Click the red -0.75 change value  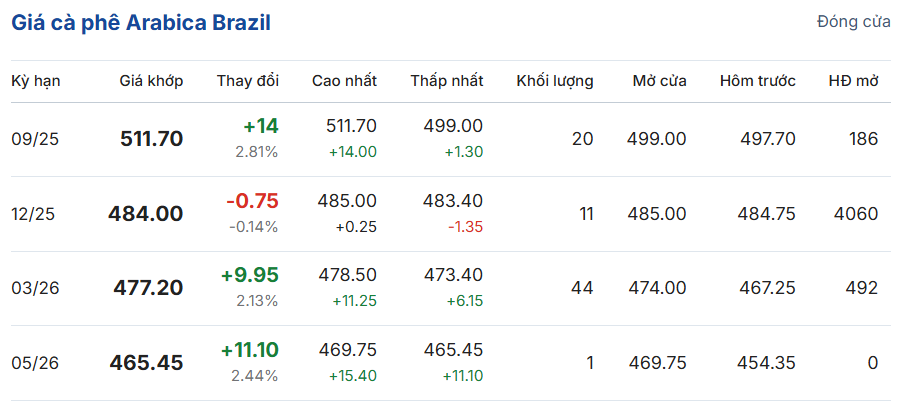pyautogui.click(x=253, y=201)
